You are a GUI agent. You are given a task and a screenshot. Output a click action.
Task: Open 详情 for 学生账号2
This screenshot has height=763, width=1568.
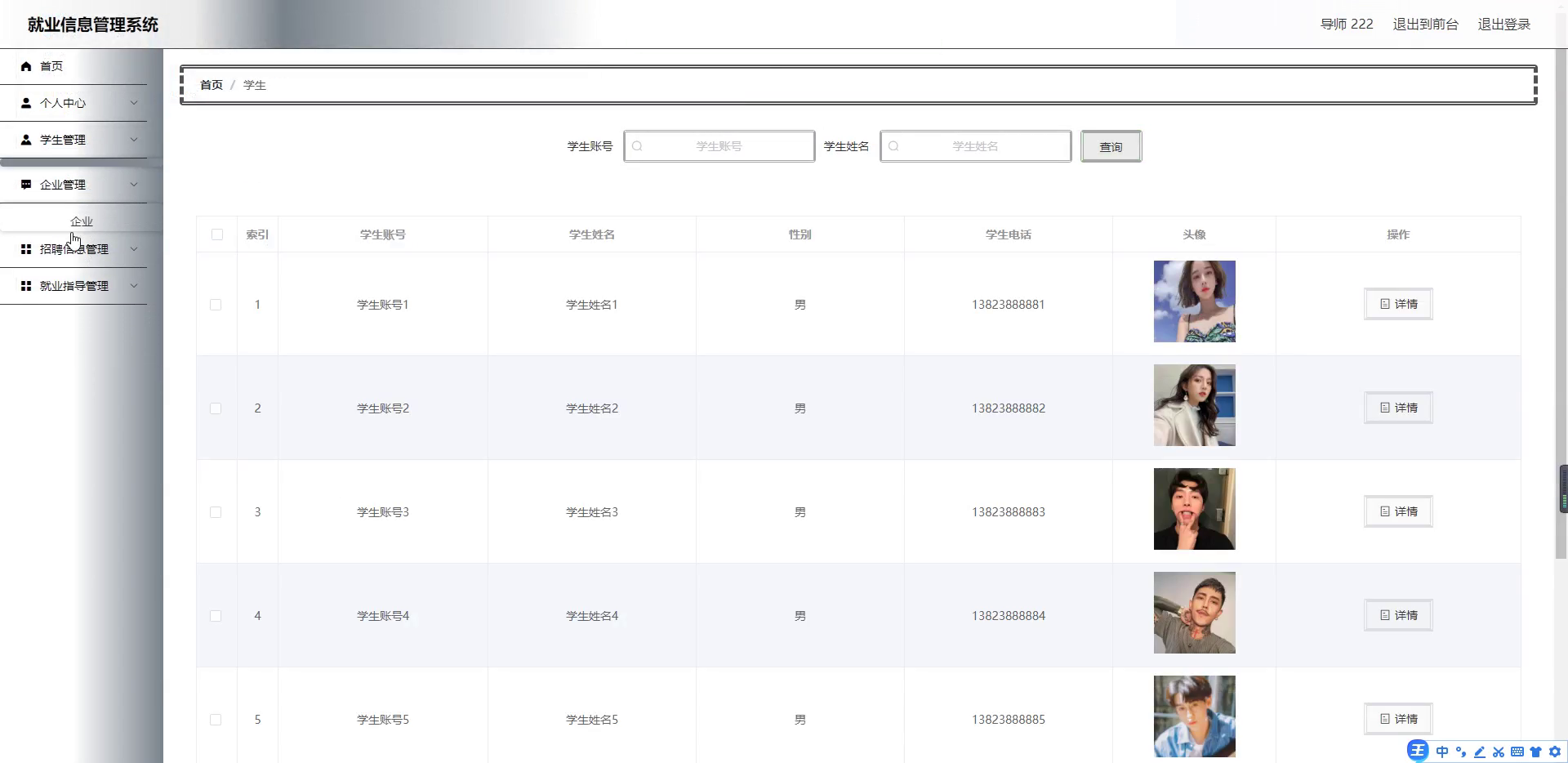1398,408
